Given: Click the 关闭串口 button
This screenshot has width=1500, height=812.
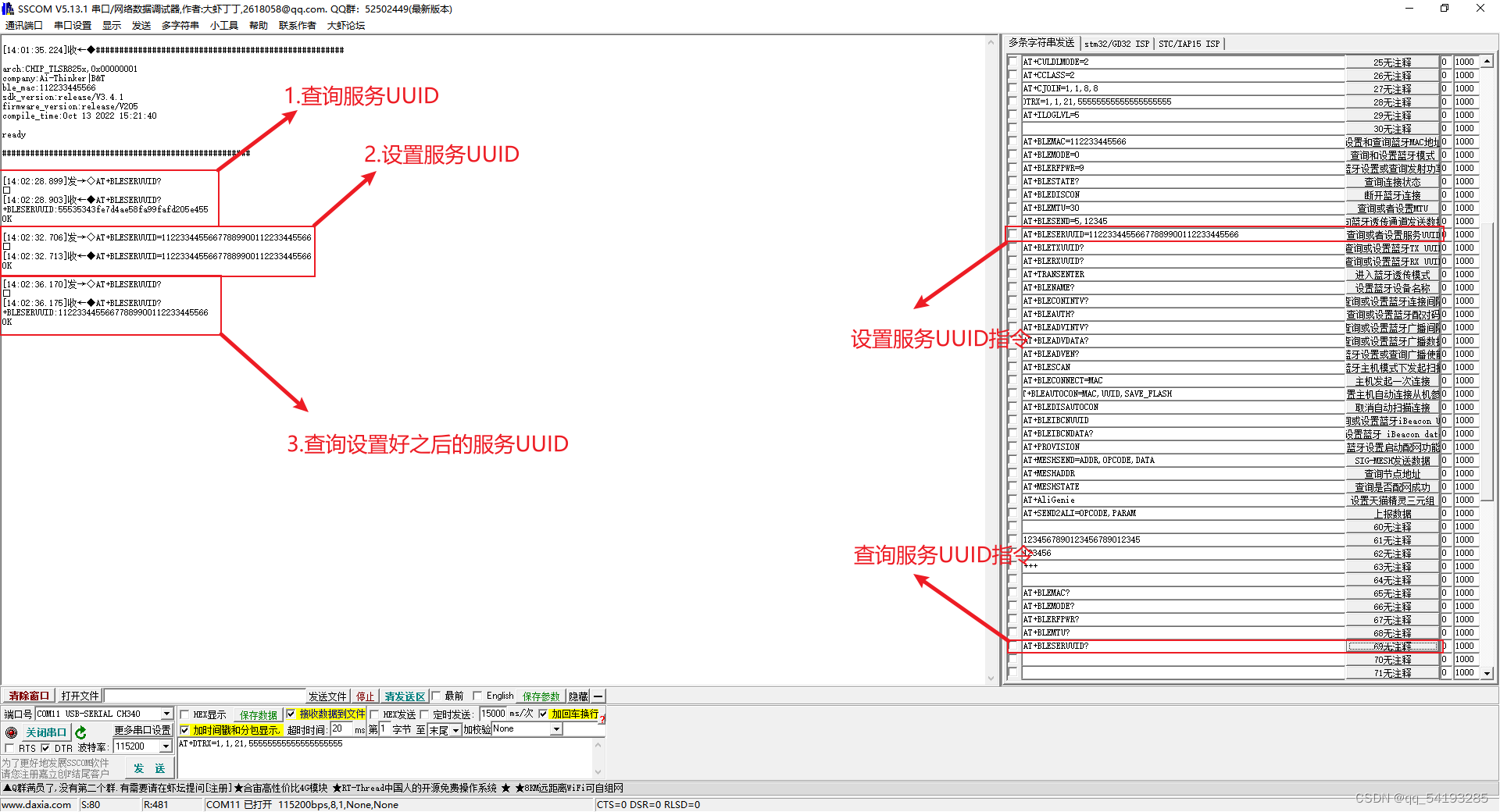Looking at the screenshot, I should click(x=45, y=732).
